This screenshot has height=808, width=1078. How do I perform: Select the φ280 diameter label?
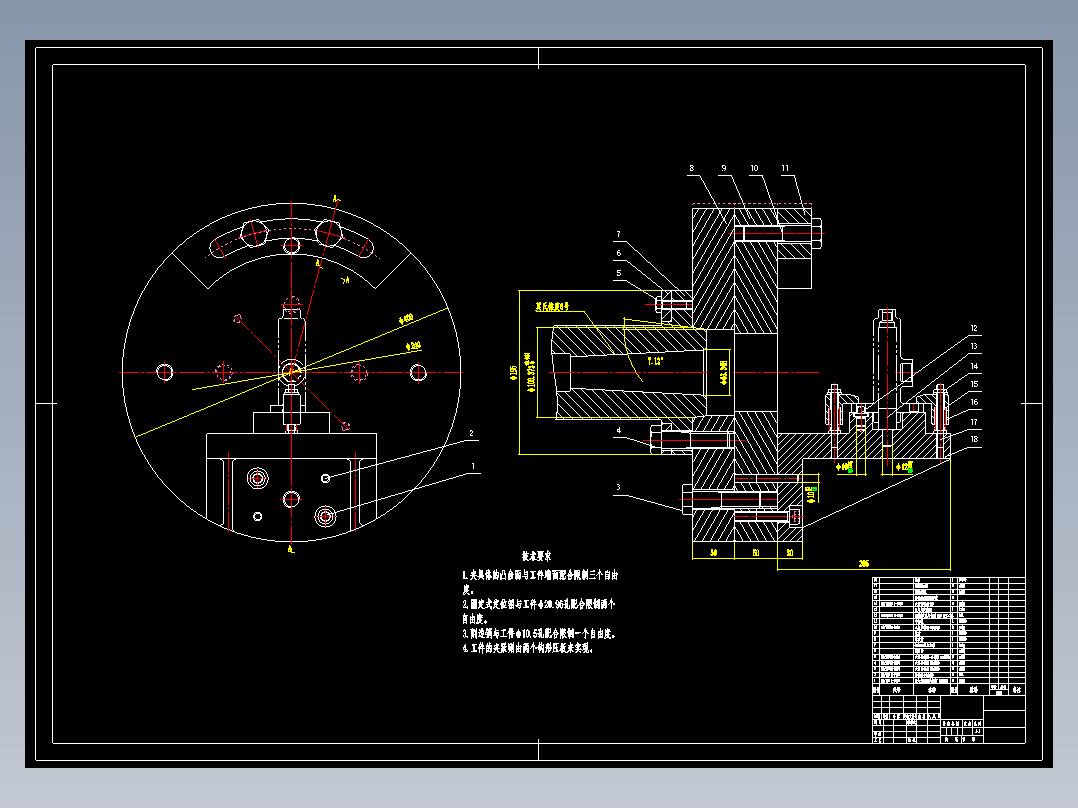click(x=413, y=346)
